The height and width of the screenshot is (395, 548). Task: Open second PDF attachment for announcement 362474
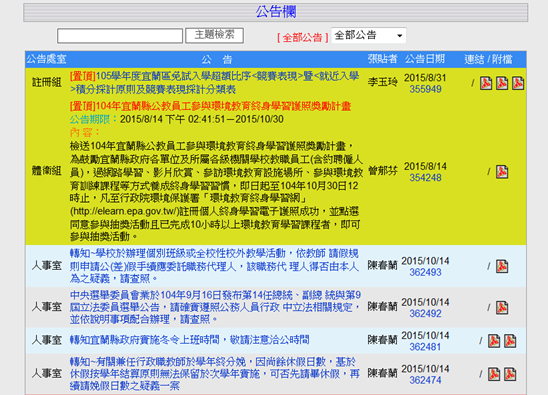pyautogui.click(x=510, y=374)
